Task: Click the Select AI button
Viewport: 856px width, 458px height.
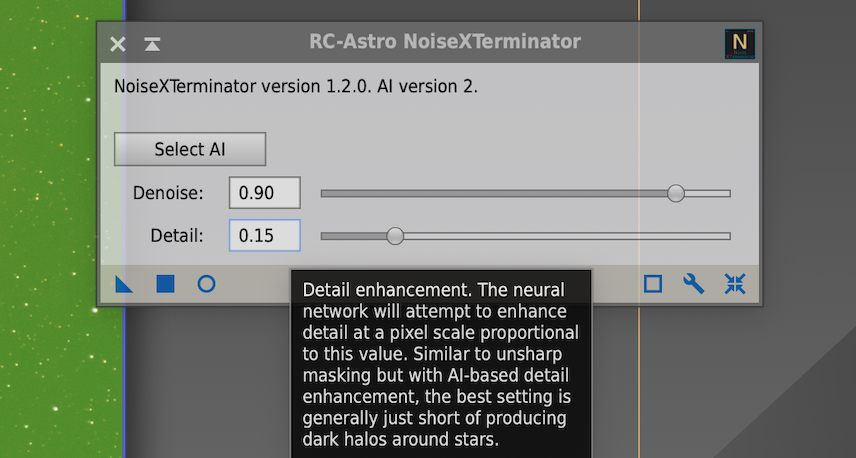Action: coord(190,149)
